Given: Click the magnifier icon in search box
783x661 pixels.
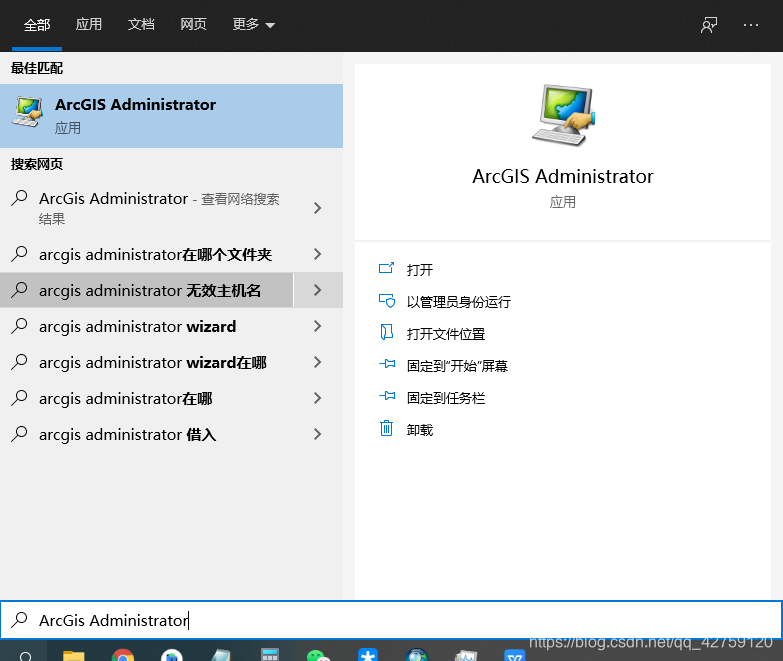Looking at the screenshot, I should tap(19, 620).
